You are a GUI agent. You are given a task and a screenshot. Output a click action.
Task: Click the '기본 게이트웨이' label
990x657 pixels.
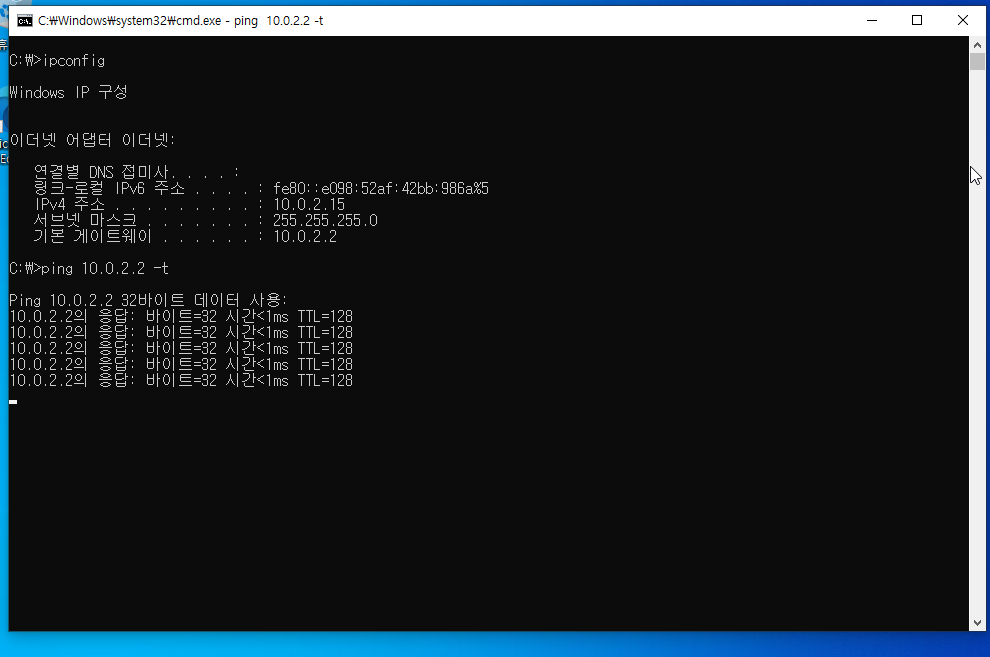(93, 237)
